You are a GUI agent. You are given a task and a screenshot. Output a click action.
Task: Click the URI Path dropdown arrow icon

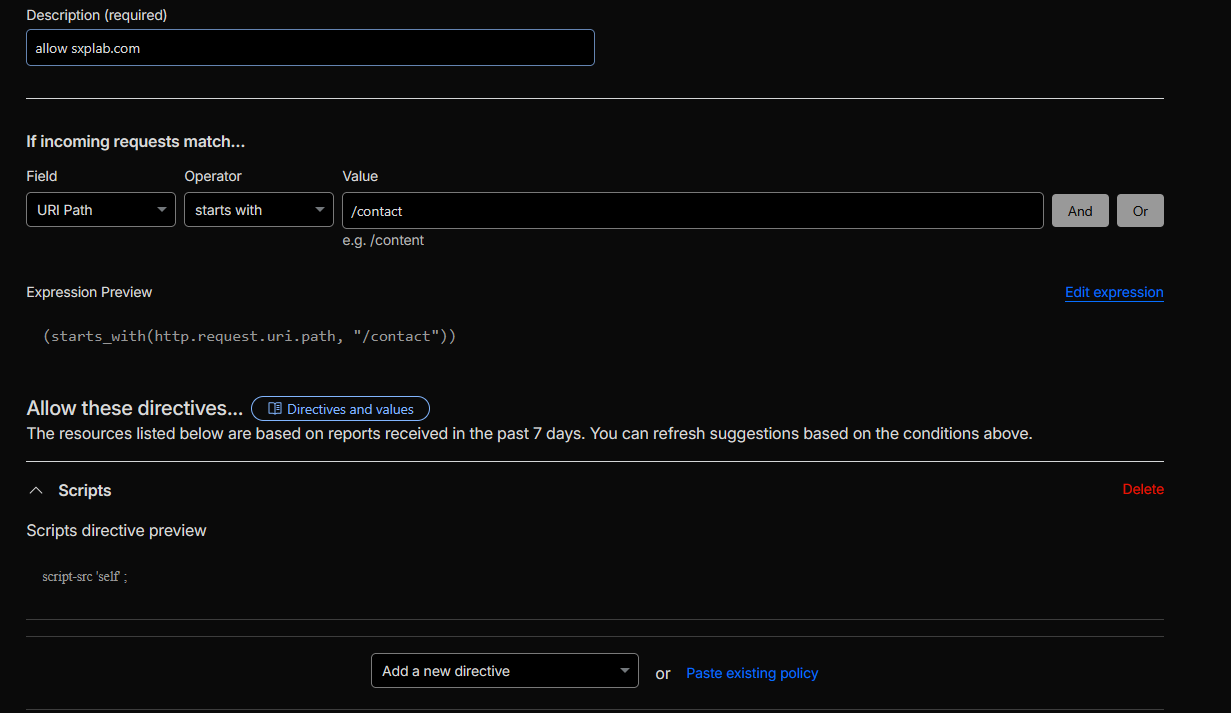161,209
